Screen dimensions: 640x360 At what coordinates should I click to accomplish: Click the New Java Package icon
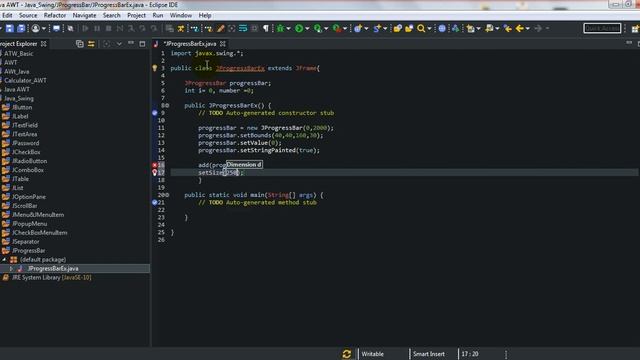(358, 28)
